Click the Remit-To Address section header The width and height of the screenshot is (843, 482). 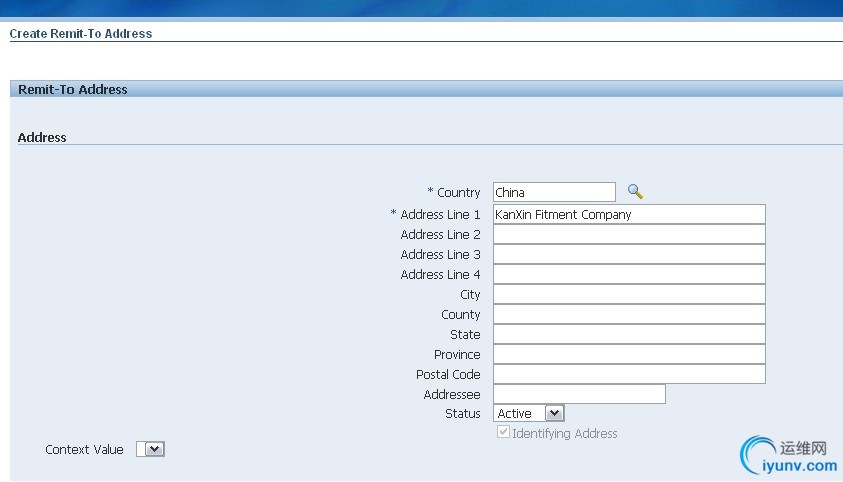coord(73,89)
